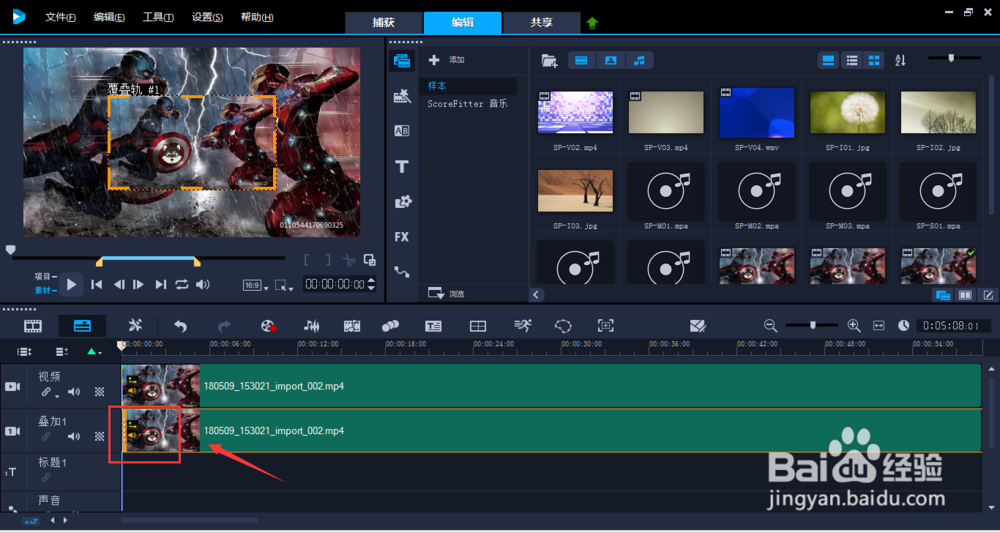Open the Sound Mixer
Screen dimensions: 1000x533
coord(311,326)
